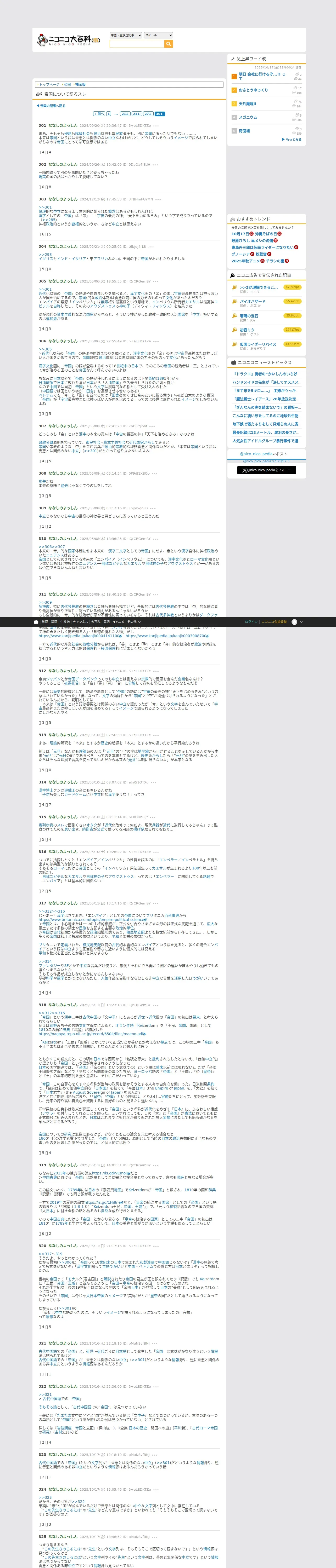
Task: Click the >>301 anchor in comment 303
Action: tap(45, 207)
